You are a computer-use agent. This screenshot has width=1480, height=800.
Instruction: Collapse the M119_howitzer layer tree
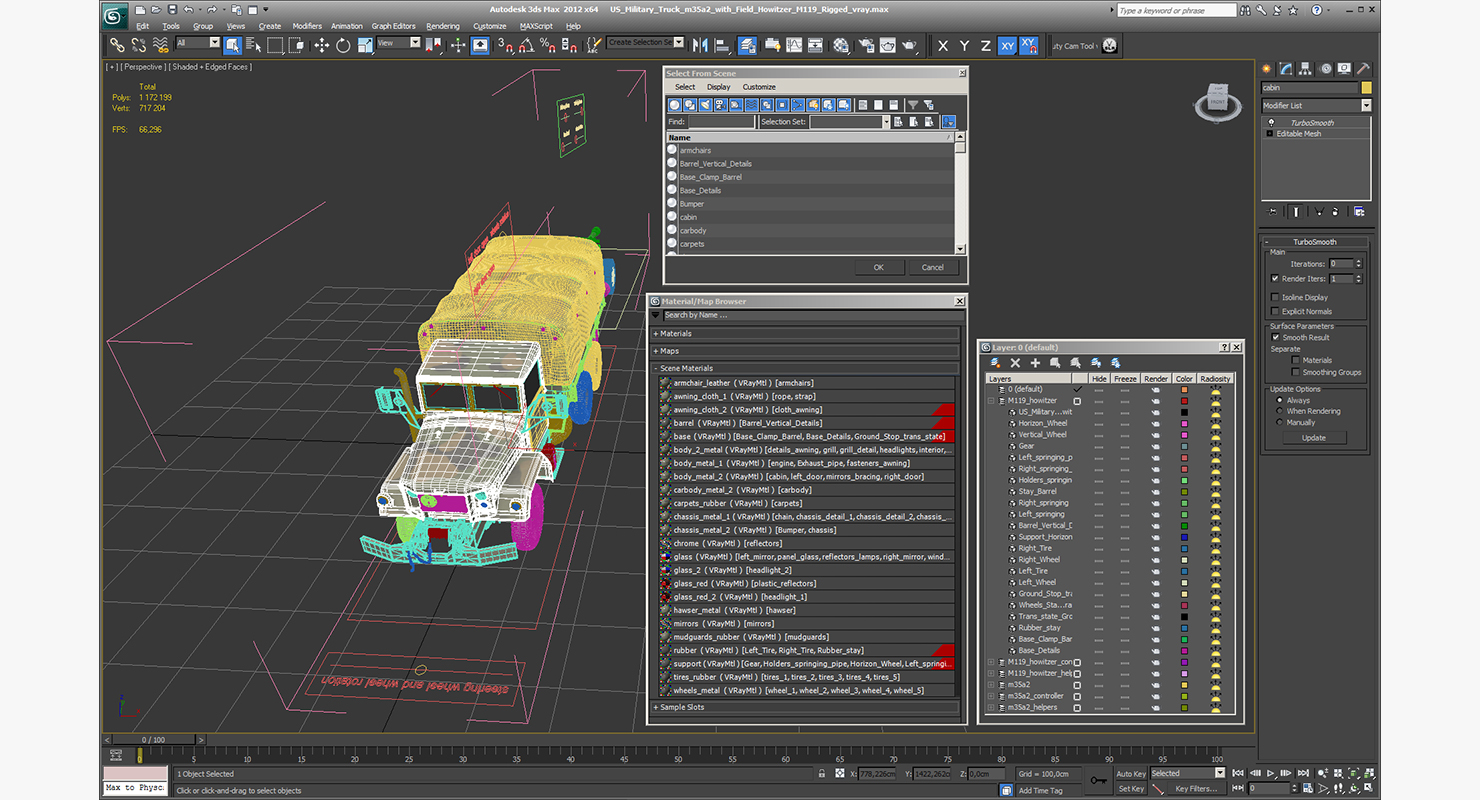[991, 400]
